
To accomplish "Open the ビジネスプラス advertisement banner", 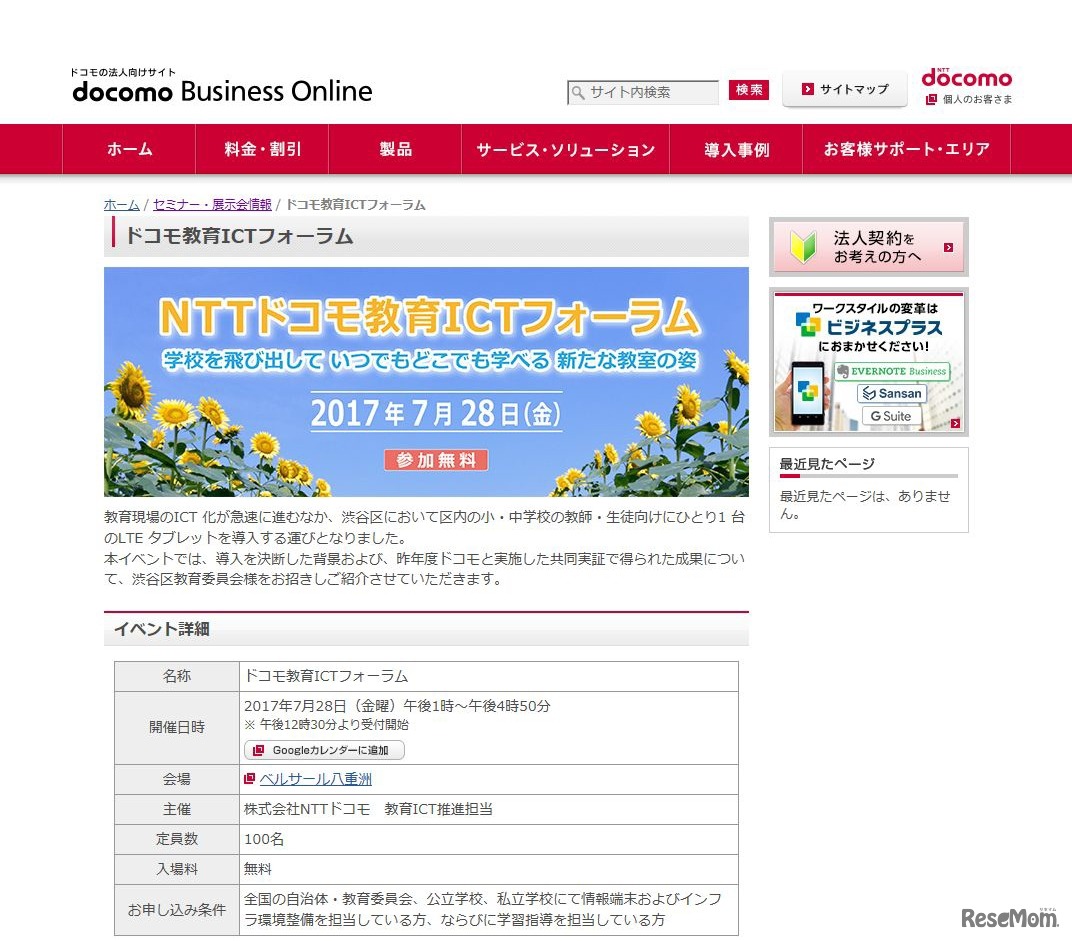I will (x=869, y=362).
